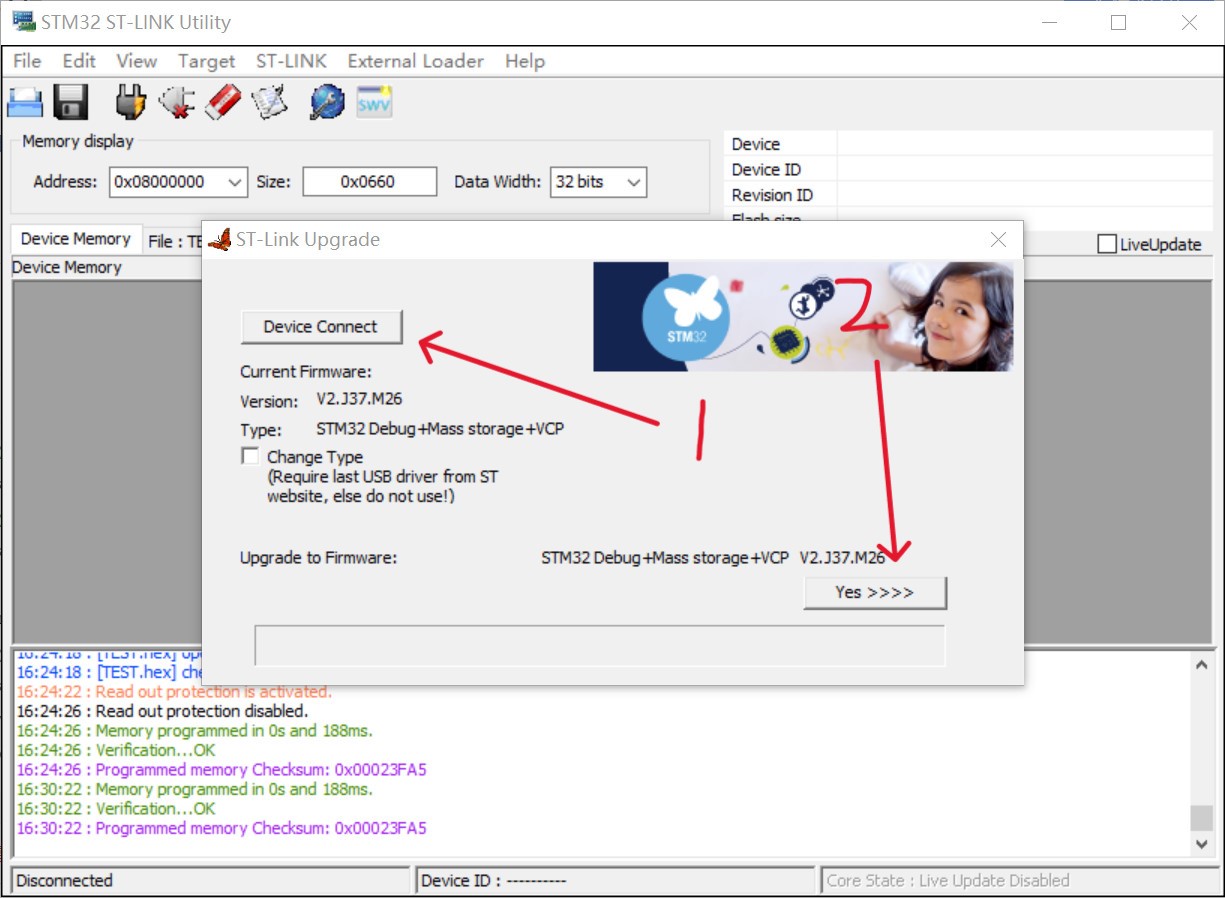Click 'Read out protection is activated.' log line
1225x898 pixels.
tap(174, 692)
